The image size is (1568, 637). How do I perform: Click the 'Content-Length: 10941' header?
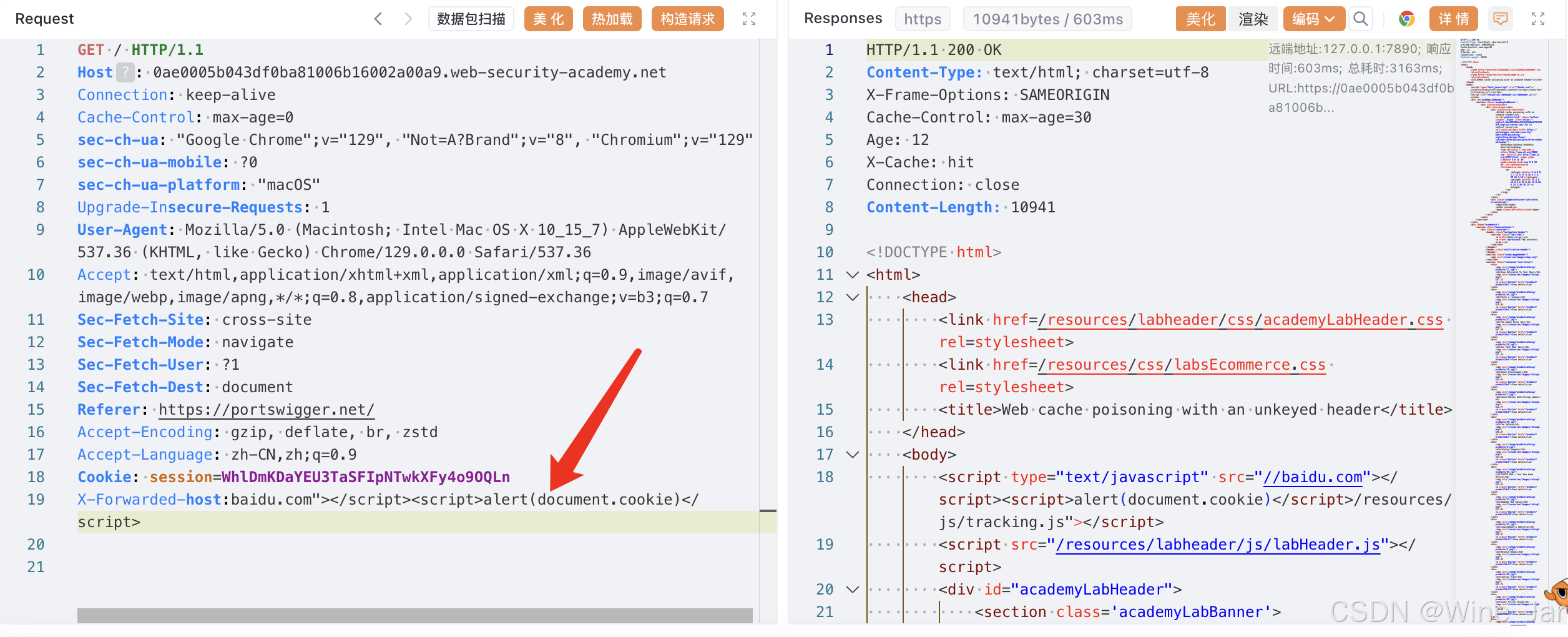pyautogui.click(x=961, y=207)
